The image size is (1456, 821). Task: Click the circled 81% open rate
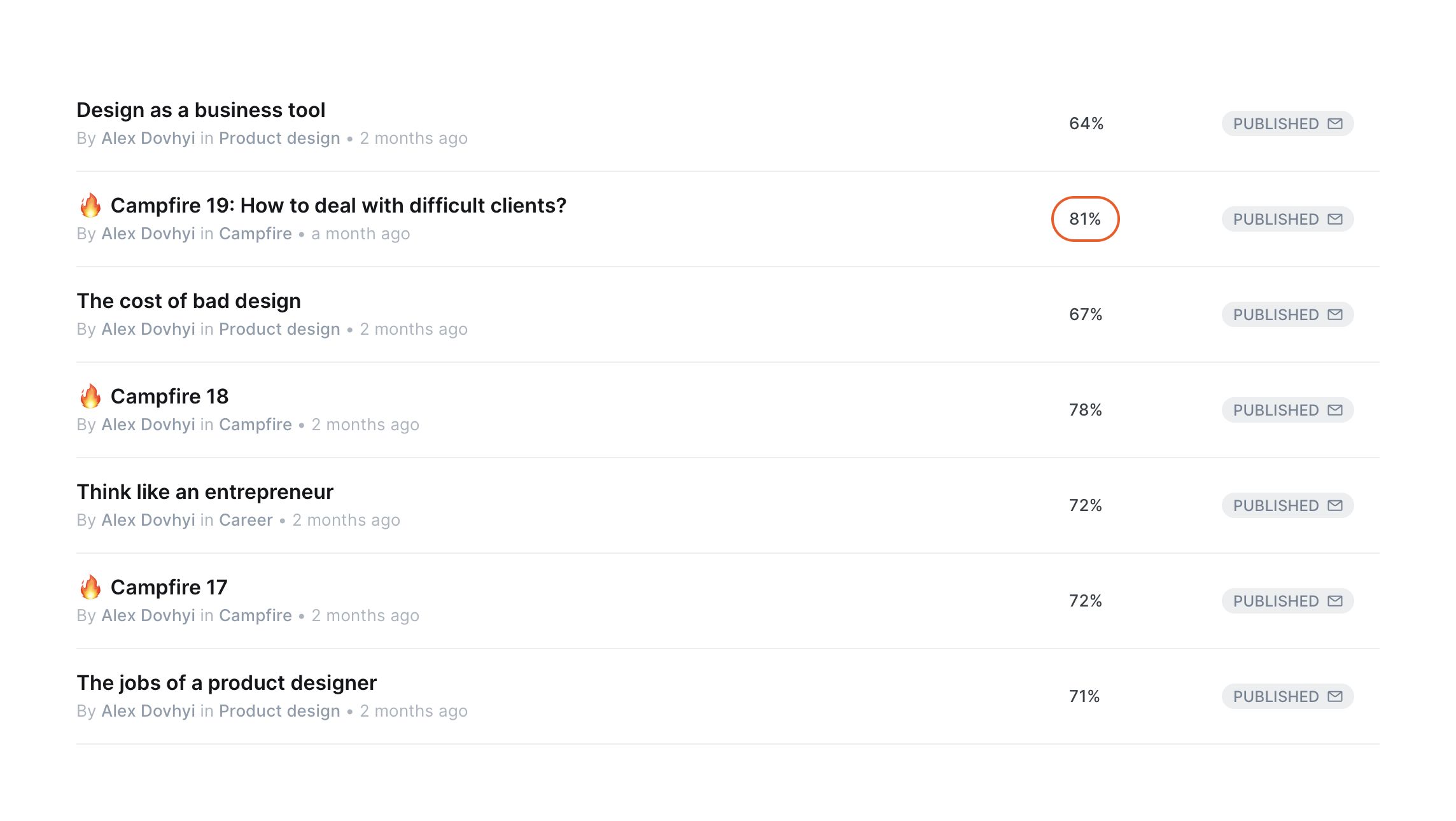tap(1085, 219)
